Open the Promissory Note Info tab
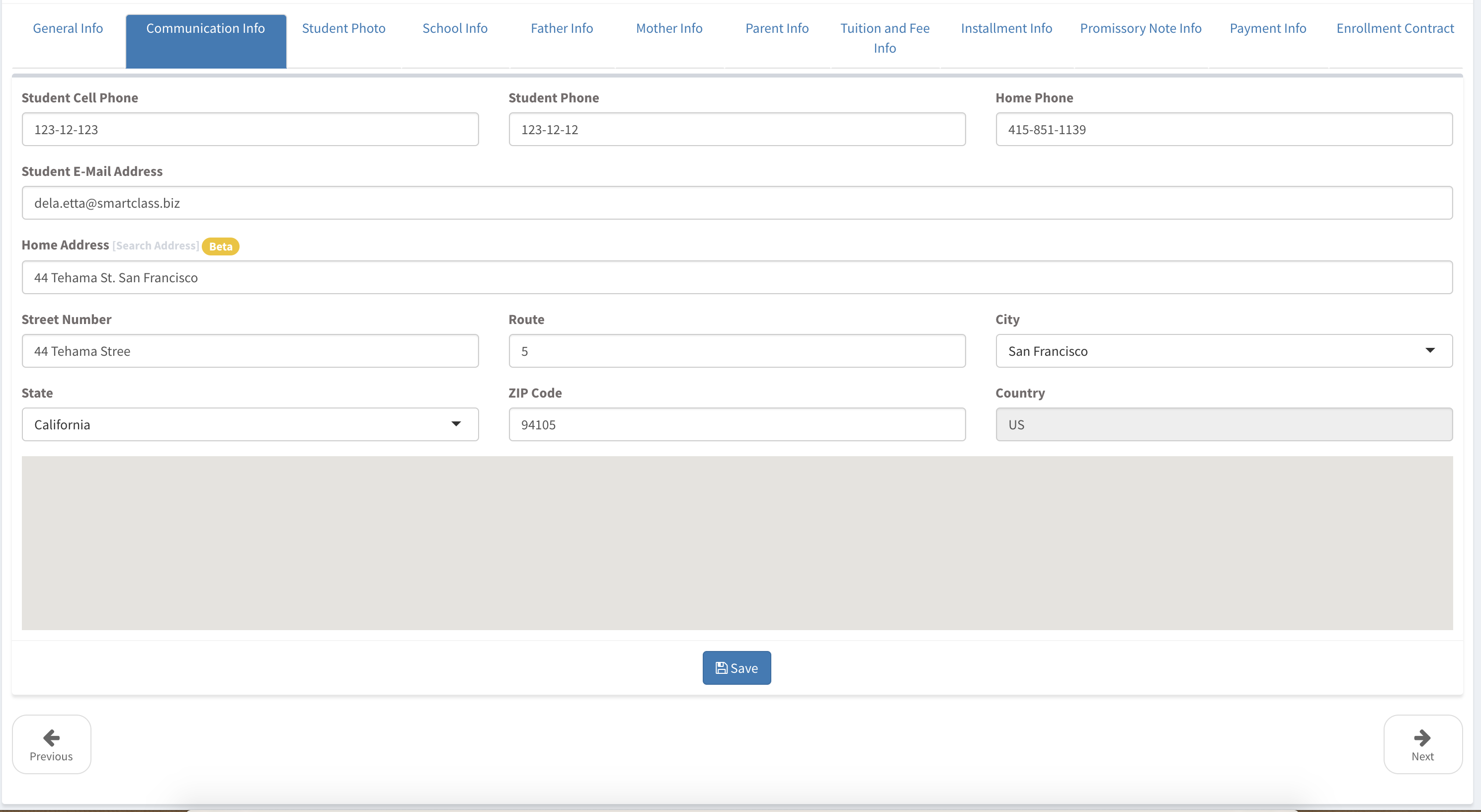This screenshot has width=1481, height=812. 1141,28
